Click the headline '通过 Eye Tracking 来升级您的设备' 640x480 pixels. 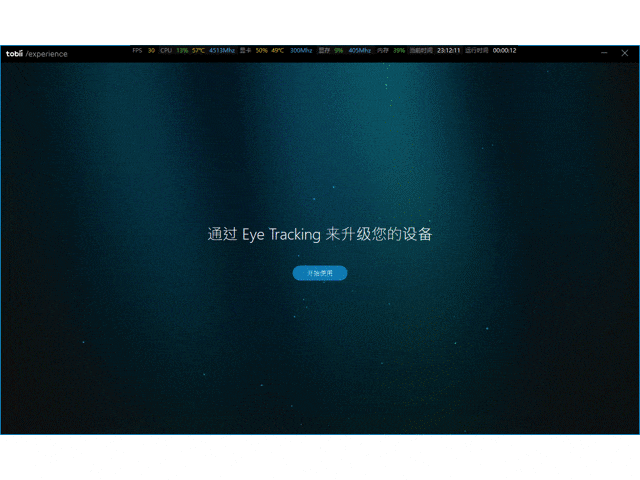320,234
